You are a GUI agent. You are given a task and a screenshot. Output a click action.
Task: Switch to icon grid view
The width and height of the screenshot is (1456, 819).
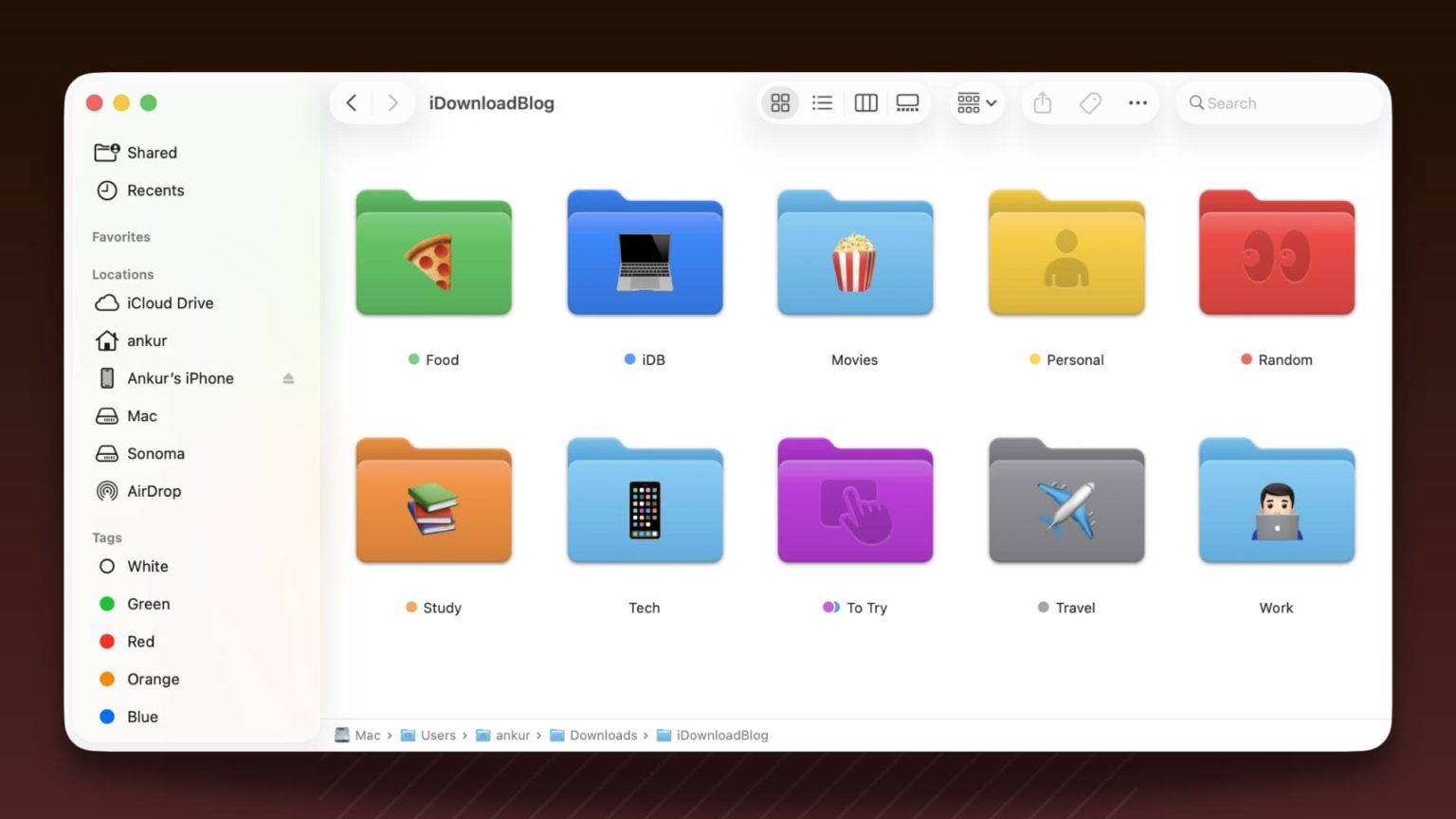click(779, 102)
